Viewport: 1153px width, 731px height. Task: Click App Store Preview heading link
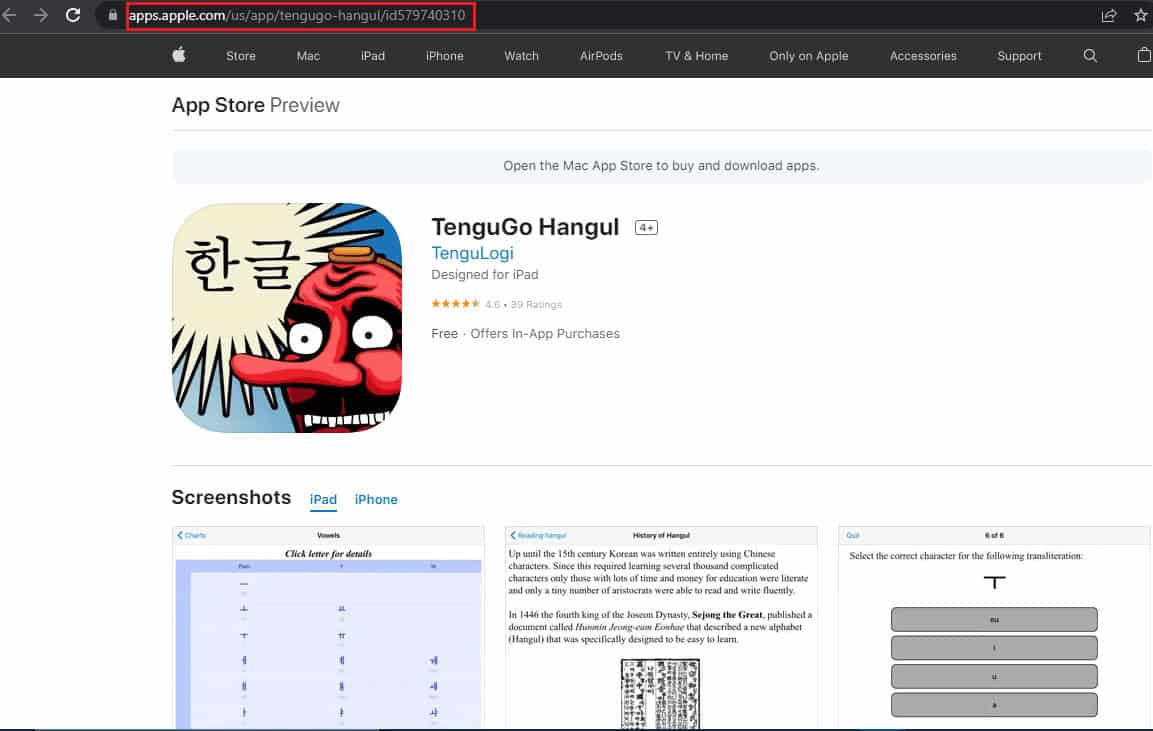click(255, 105)
